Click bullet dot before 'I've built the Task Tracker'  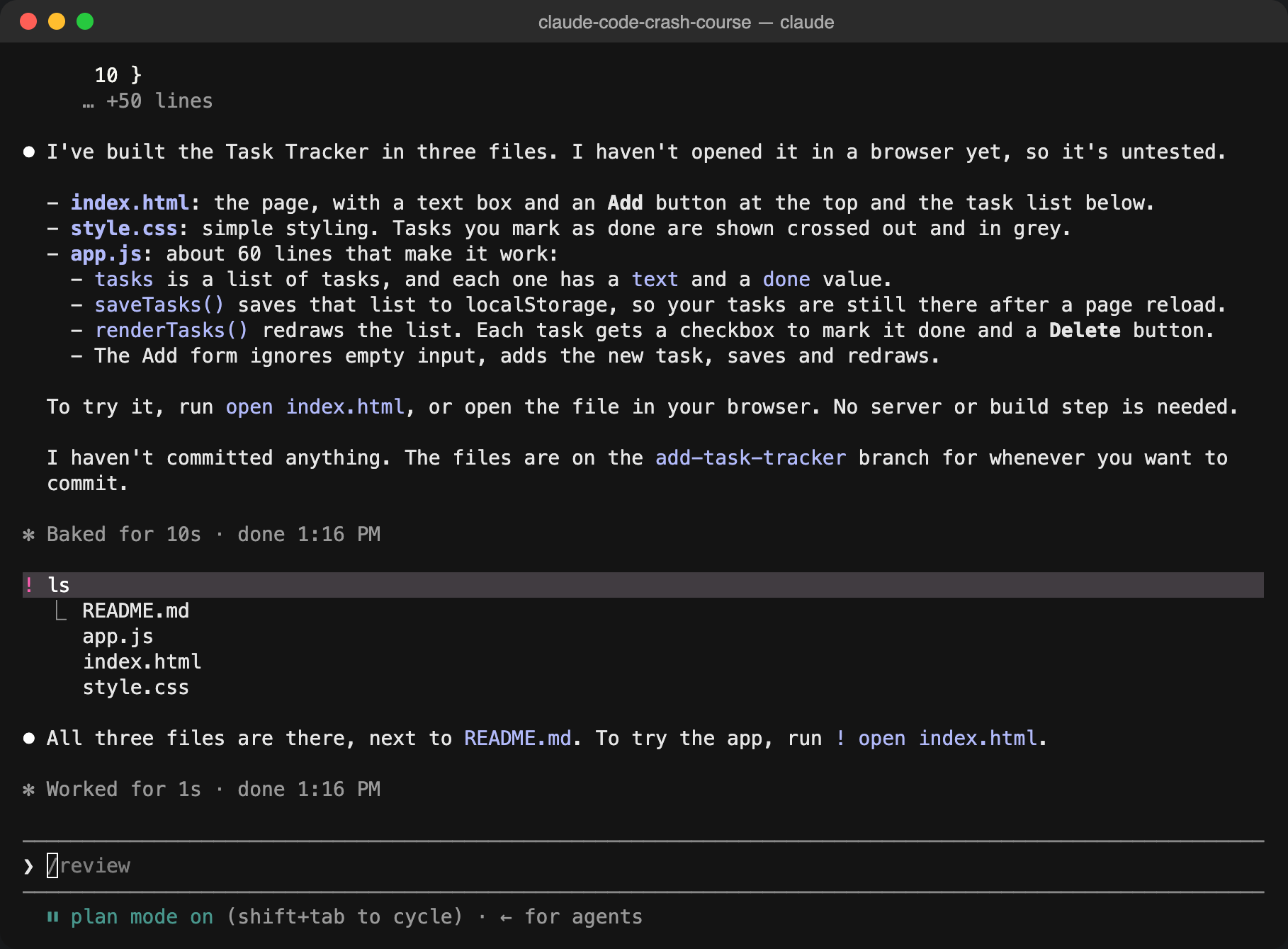tap(28, 152)
